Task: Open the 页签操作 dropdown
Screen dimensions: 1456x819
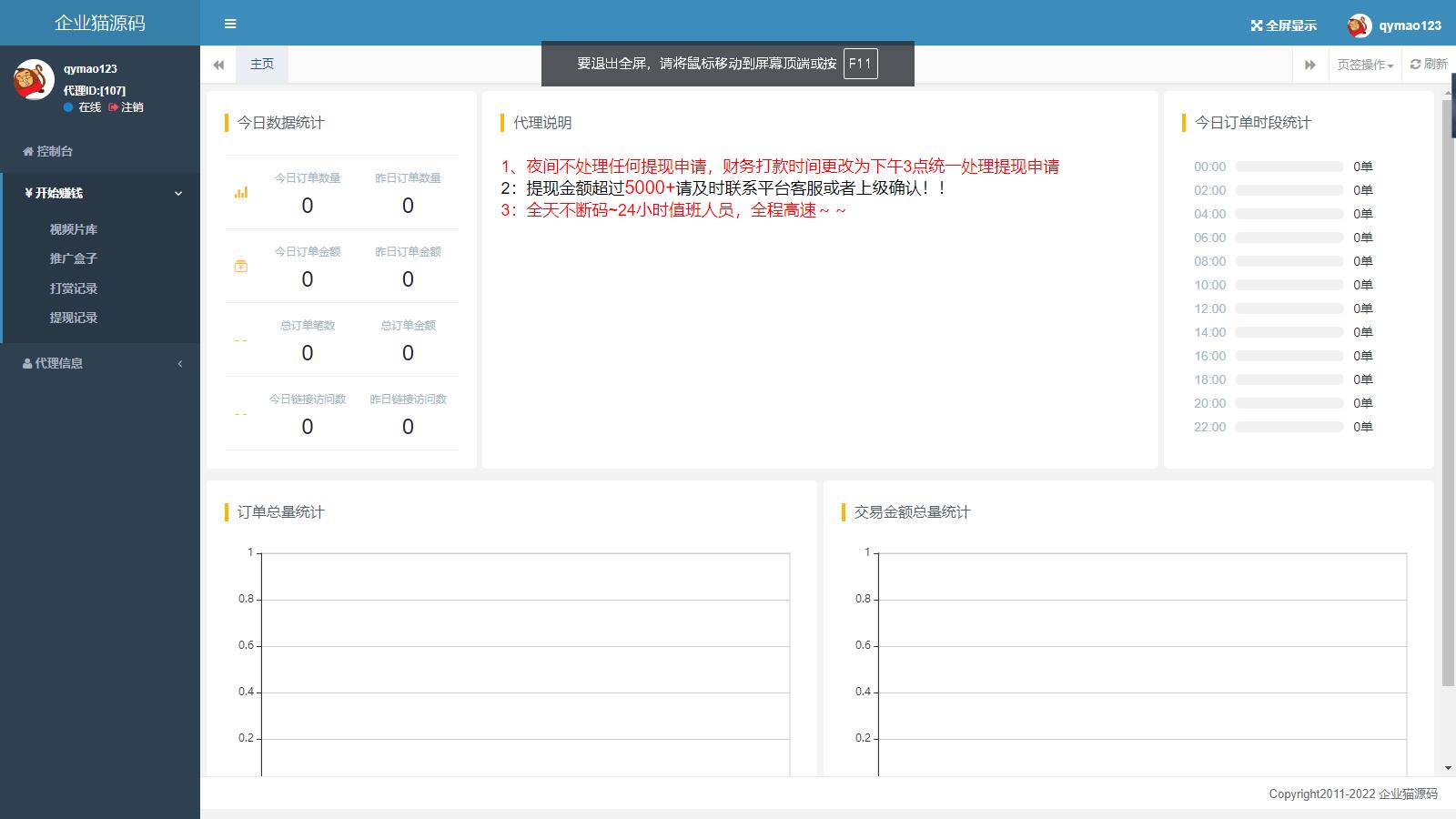Action: click(x=1364, y=65)
